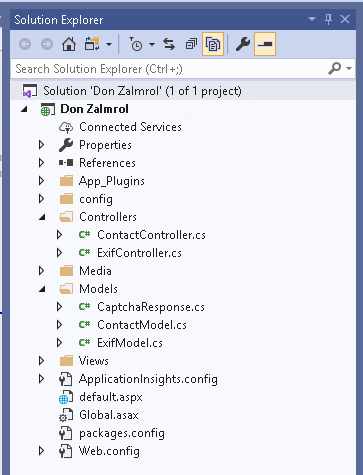
Task: Open the search options dropdown arrow
Action: pyautogui.click(x=349, y=69)
